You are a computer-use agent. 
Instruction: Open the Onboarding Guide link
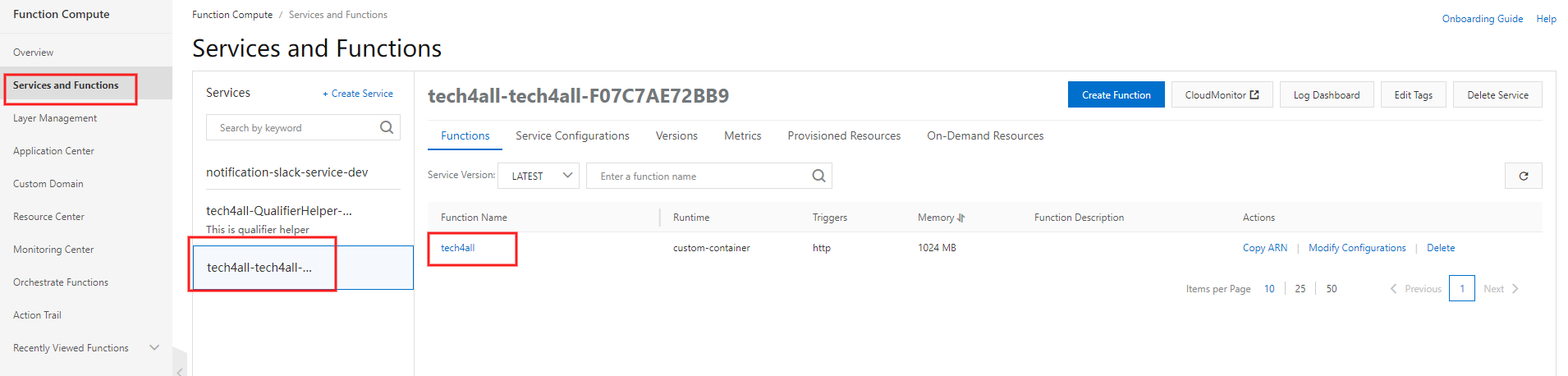[x=1482, y=19]
